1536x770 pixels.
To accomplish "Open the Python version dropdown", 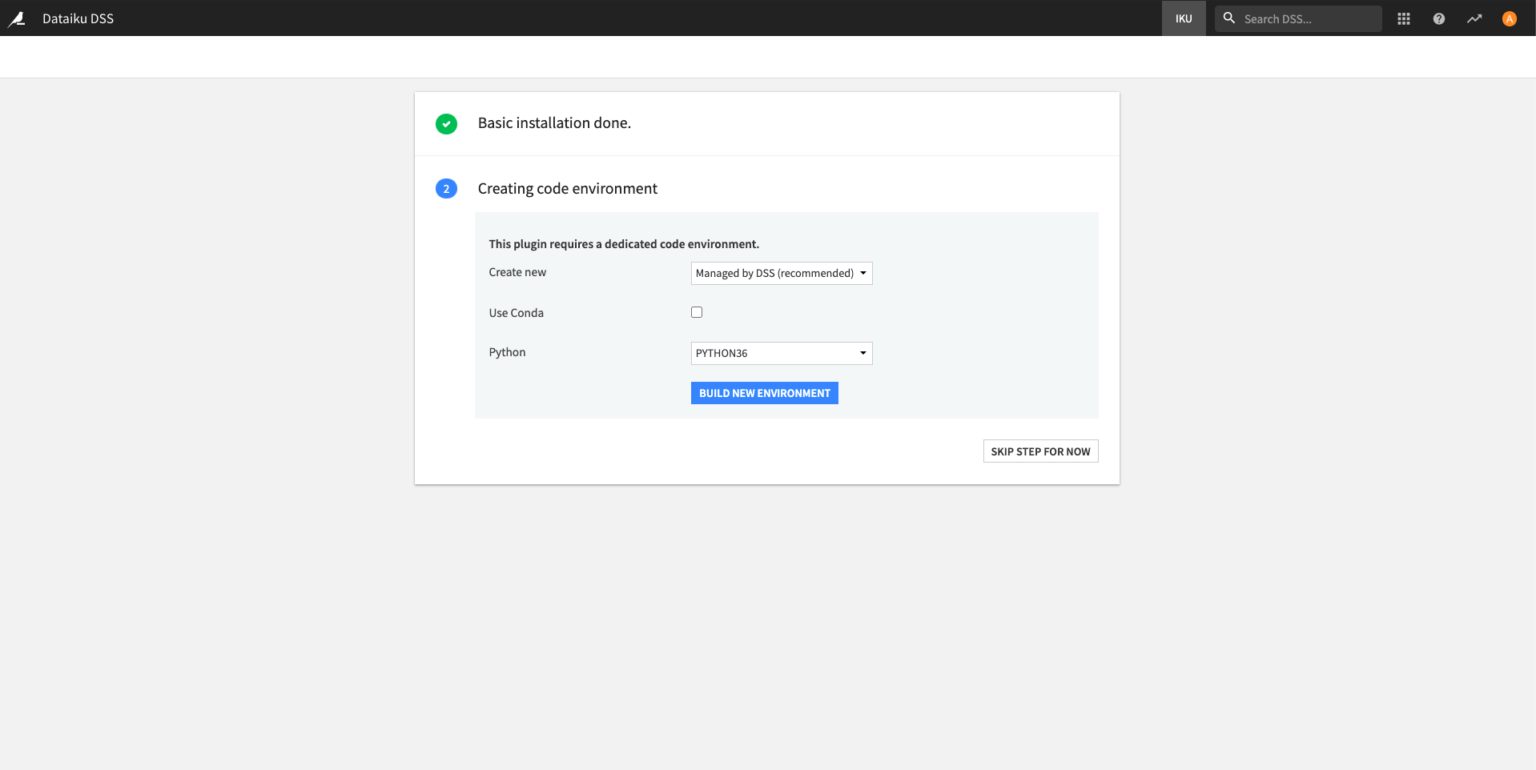I will click(x=781, y=352).
